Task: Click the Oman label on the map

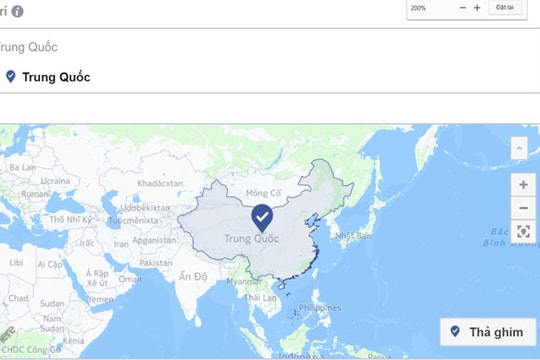Action: point(130,279)
